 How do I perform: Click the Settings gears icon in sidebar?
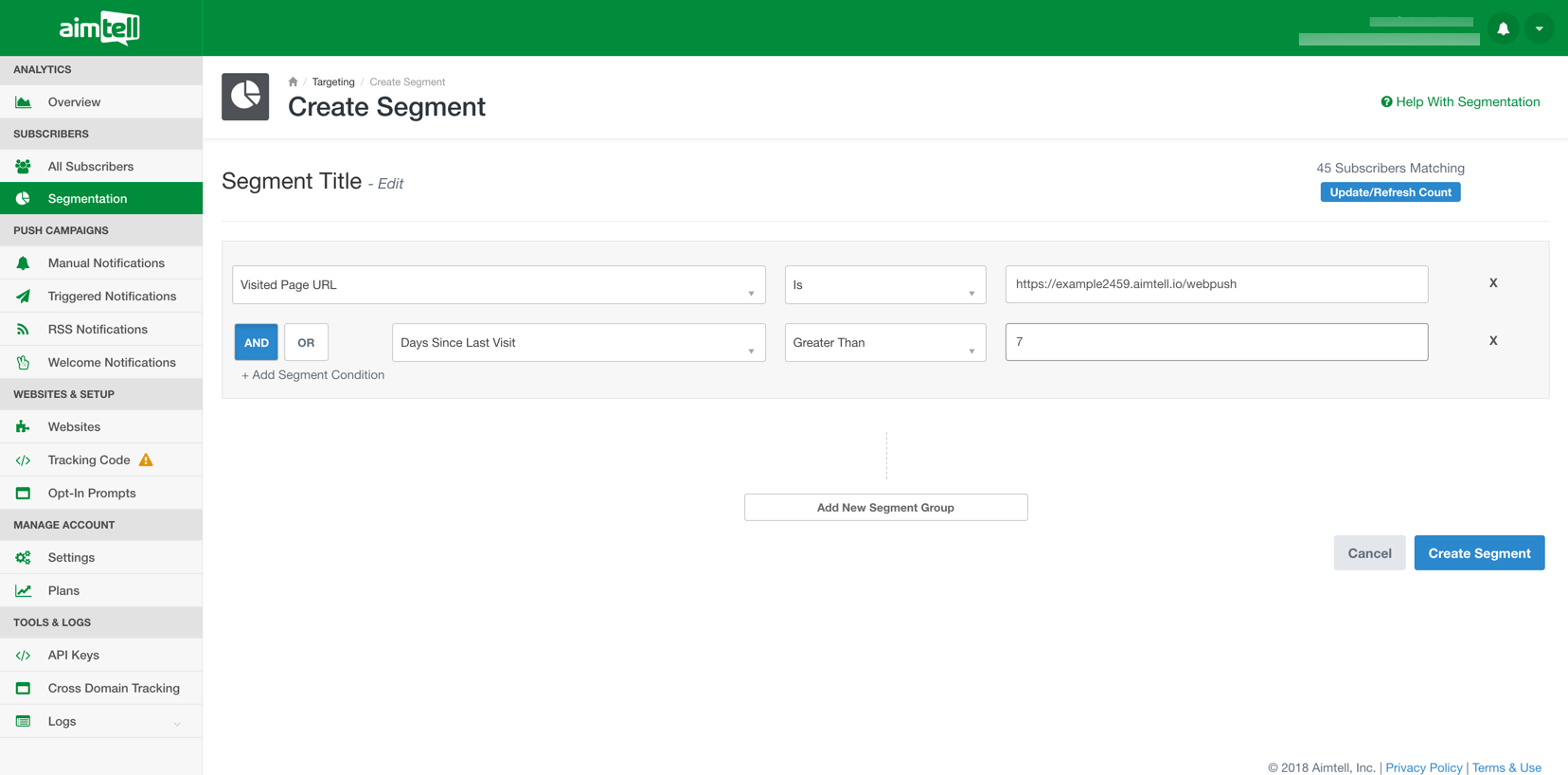pos(23,558)
